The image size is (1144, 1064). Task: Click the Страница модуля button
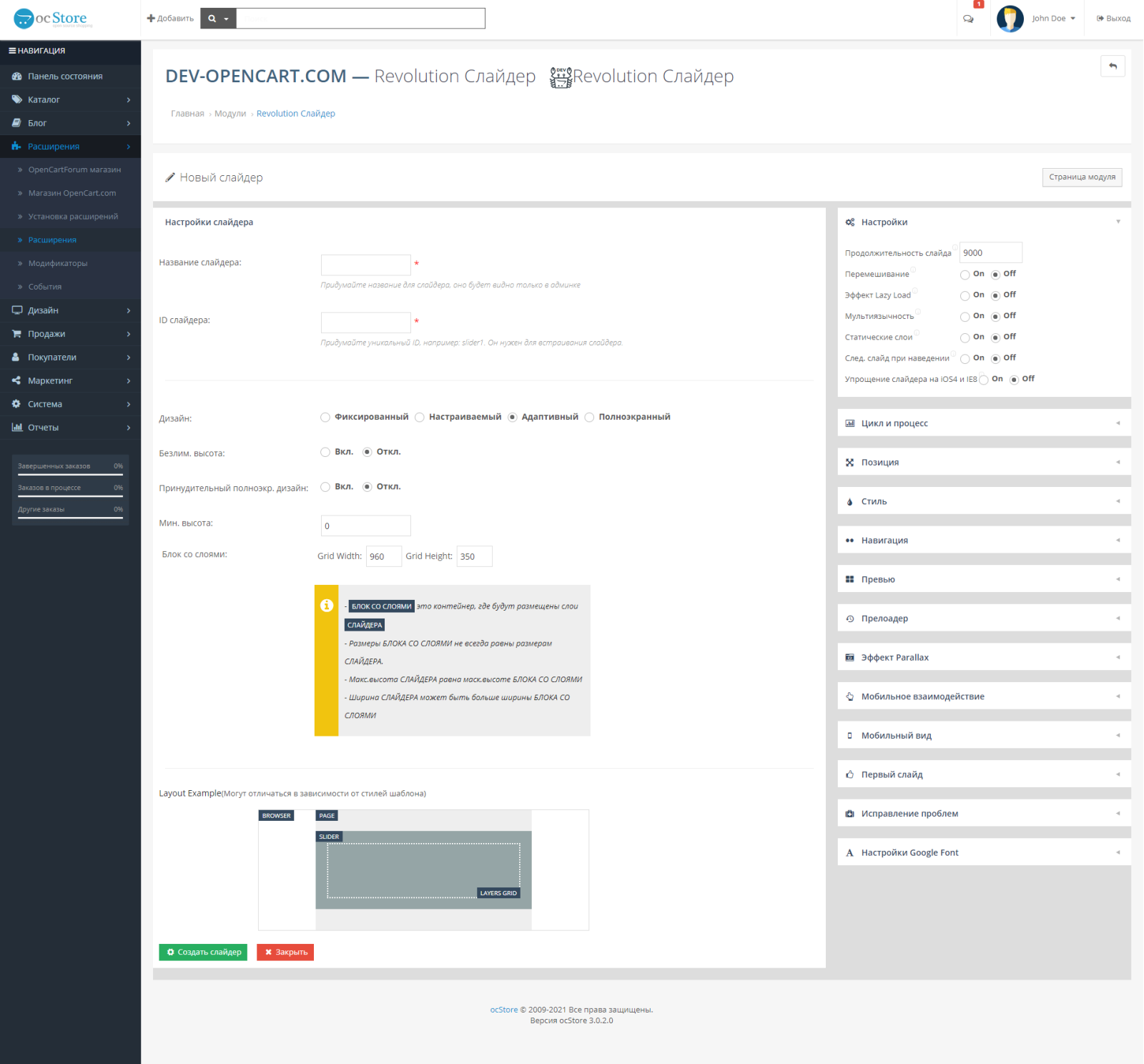tap(1082, 177)
